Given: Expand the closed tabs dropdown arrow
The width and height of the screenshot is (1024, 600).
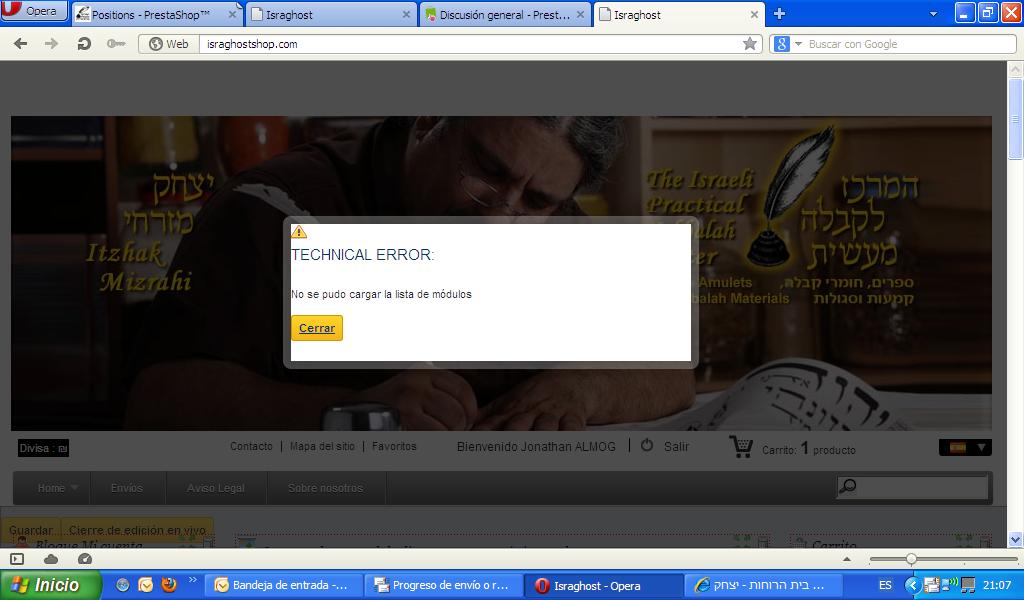Looking at the screenshot, I should 933,14.
